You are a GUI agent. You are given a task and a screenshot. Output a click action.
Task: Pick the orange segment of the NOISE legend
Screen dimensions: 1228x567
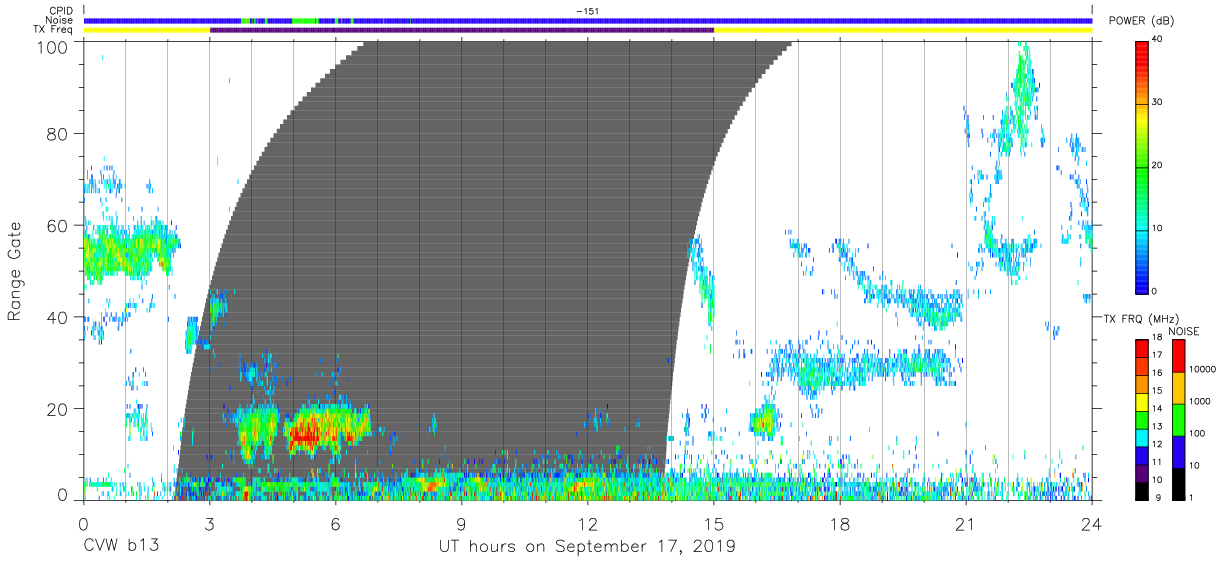point(1177,388)
